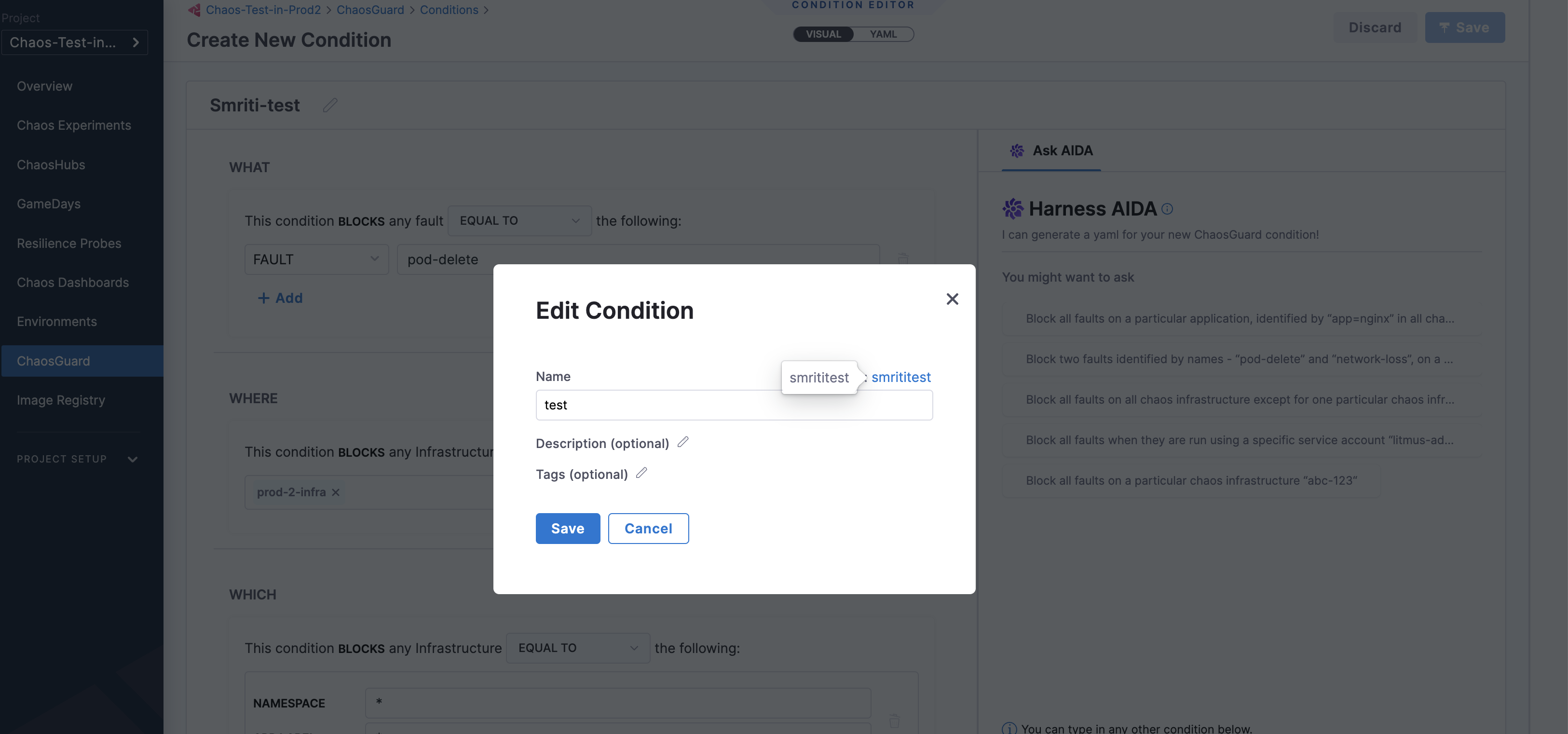Open the WHICH EQUAL TO dropdown
The image size is (1568, 734).
(578, 648)
